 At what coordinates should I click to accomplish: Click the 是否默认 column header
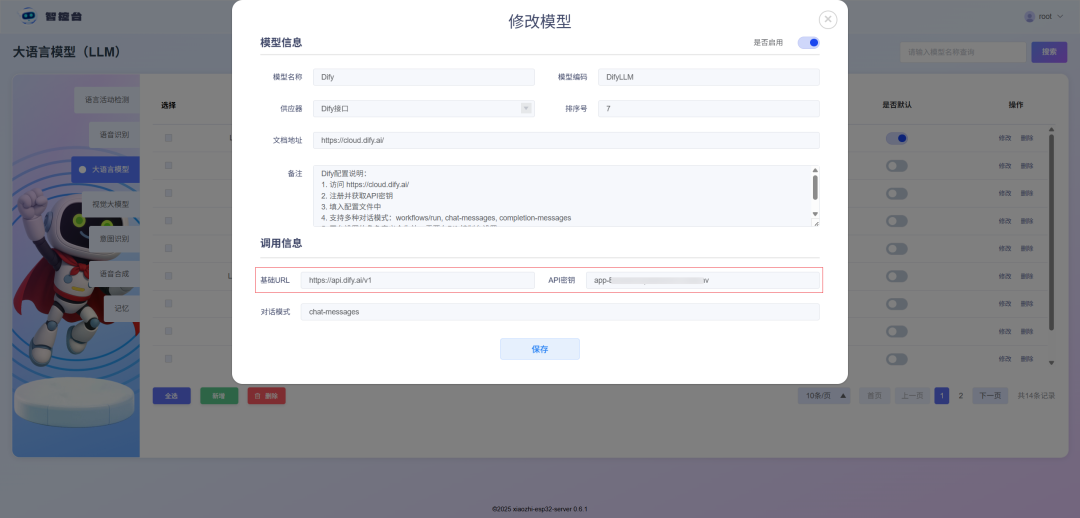pos(897,105)
